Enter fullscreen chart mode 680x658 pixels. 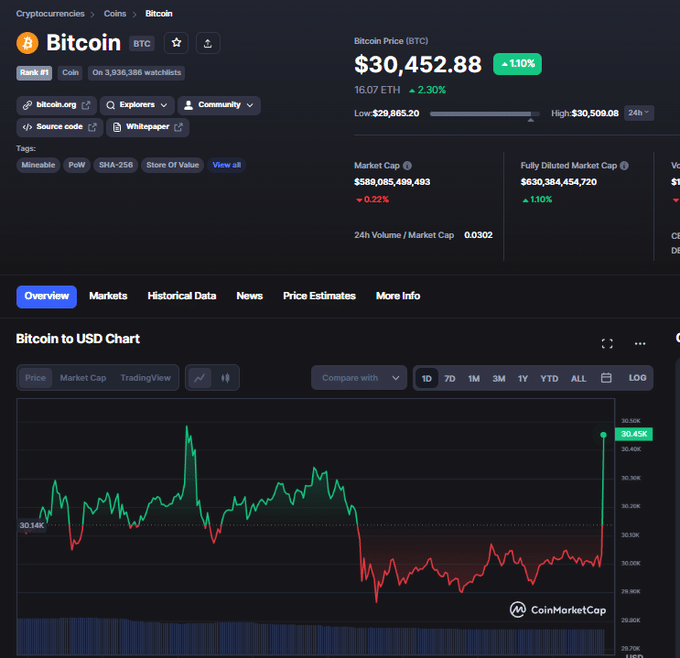pos(607,343)
